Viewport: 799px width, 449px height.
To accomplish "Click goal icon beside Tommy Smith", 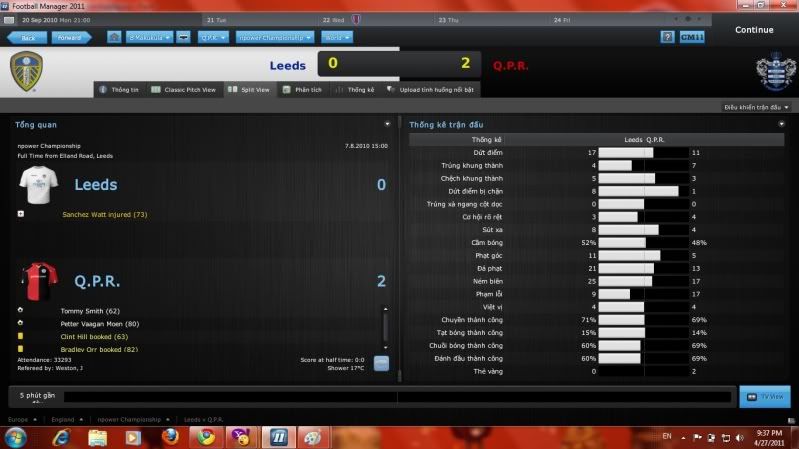I will 20,310.
